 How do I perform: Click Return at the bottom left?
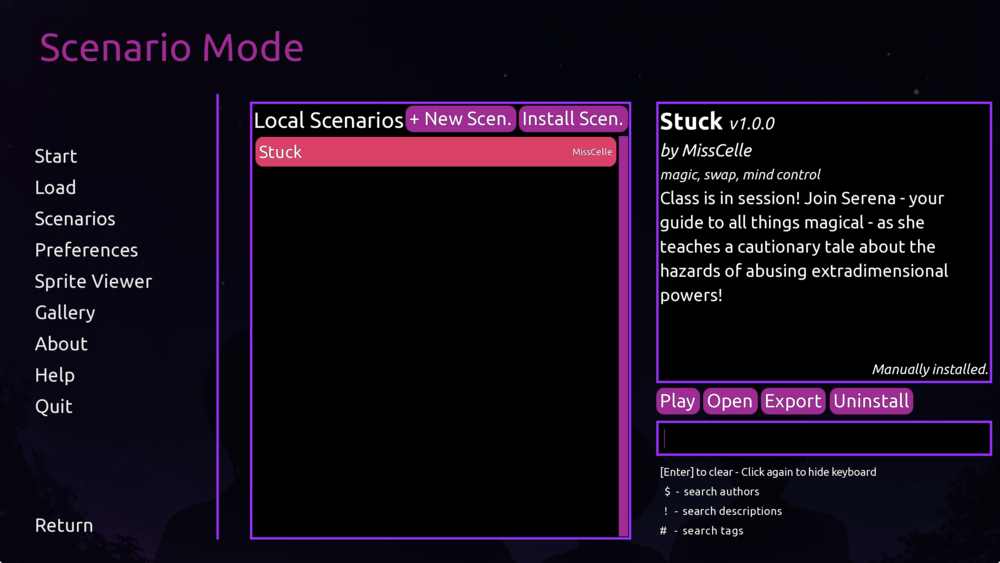[x=64, y=525]
